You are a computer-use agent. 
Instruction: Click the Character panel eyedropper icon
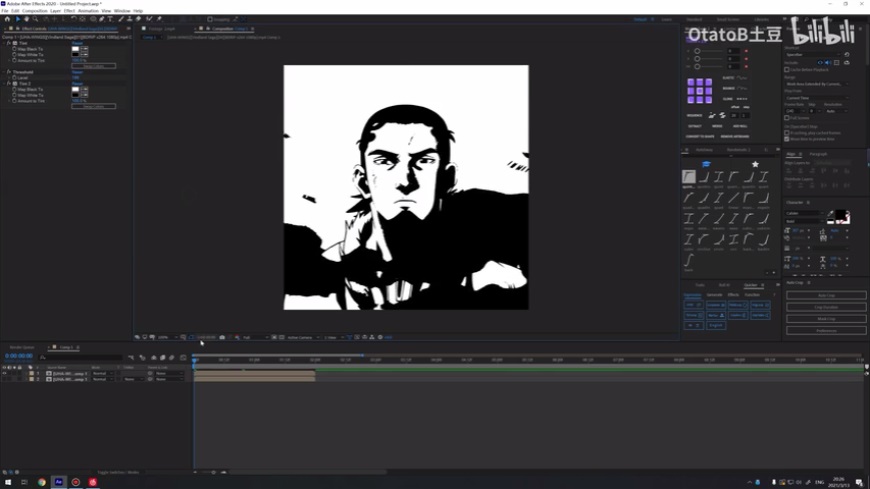point(831,214)
